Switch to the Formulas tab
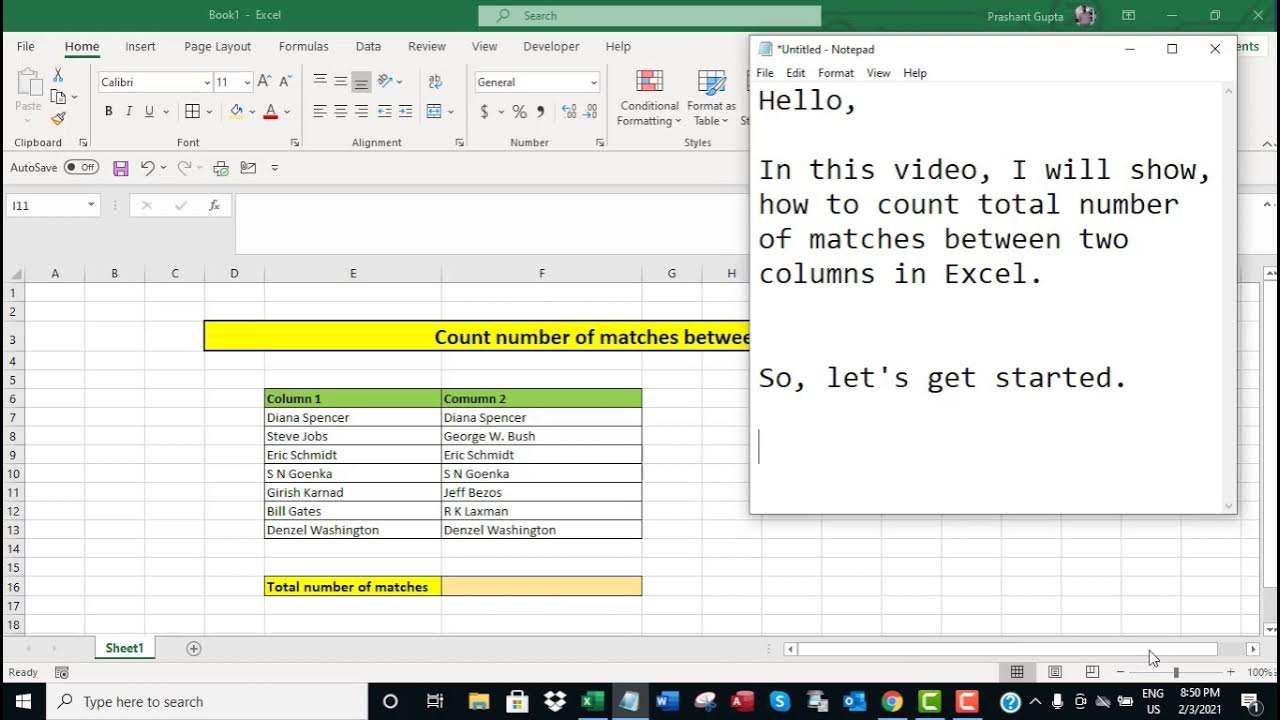Viewport: 1280px width, 720px height. point(303,46)
